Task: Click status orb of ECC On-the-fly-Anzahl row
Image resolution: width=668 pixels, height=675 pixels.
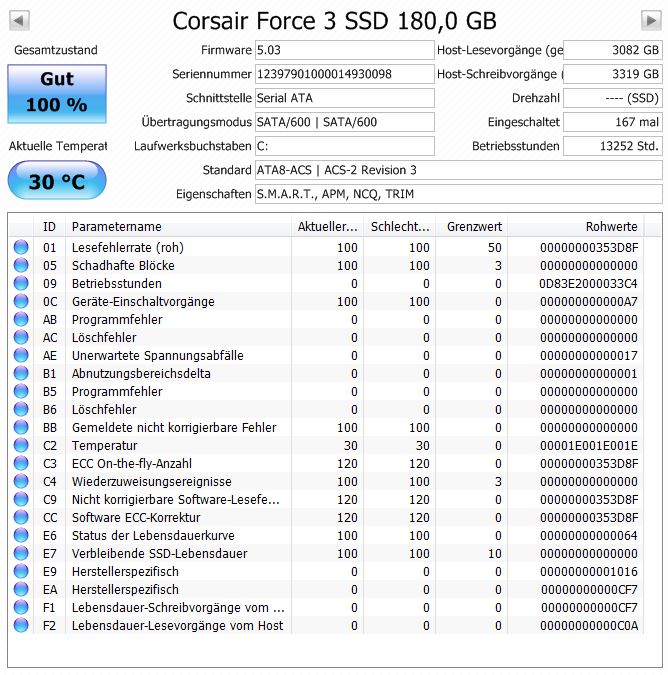Action: (21, 463)
